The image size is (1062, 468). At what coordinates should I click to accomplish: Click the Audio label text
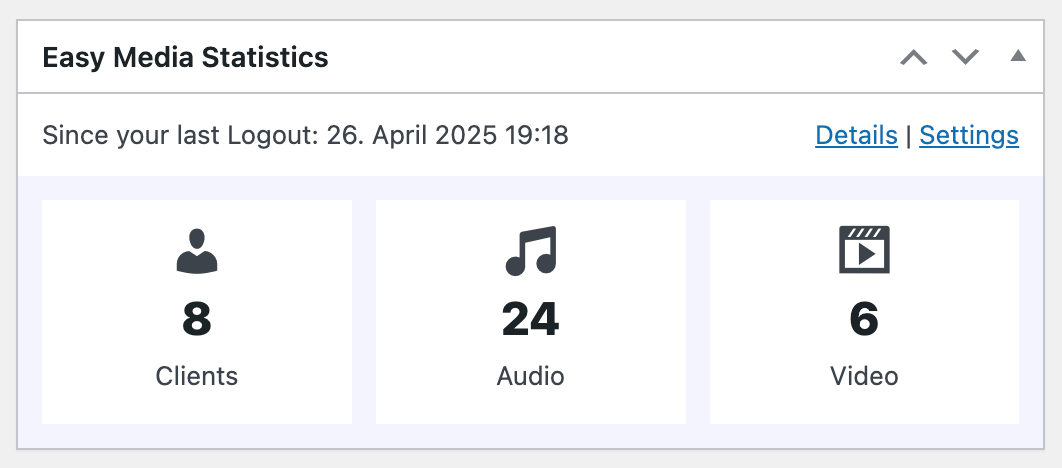pyautogui.click(x=530, y=376)
